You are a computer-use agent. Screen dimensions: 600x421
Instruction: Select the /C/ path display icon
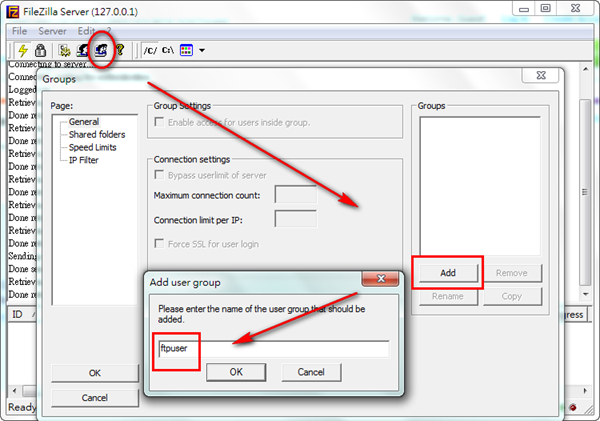click(x=150, y=50)
